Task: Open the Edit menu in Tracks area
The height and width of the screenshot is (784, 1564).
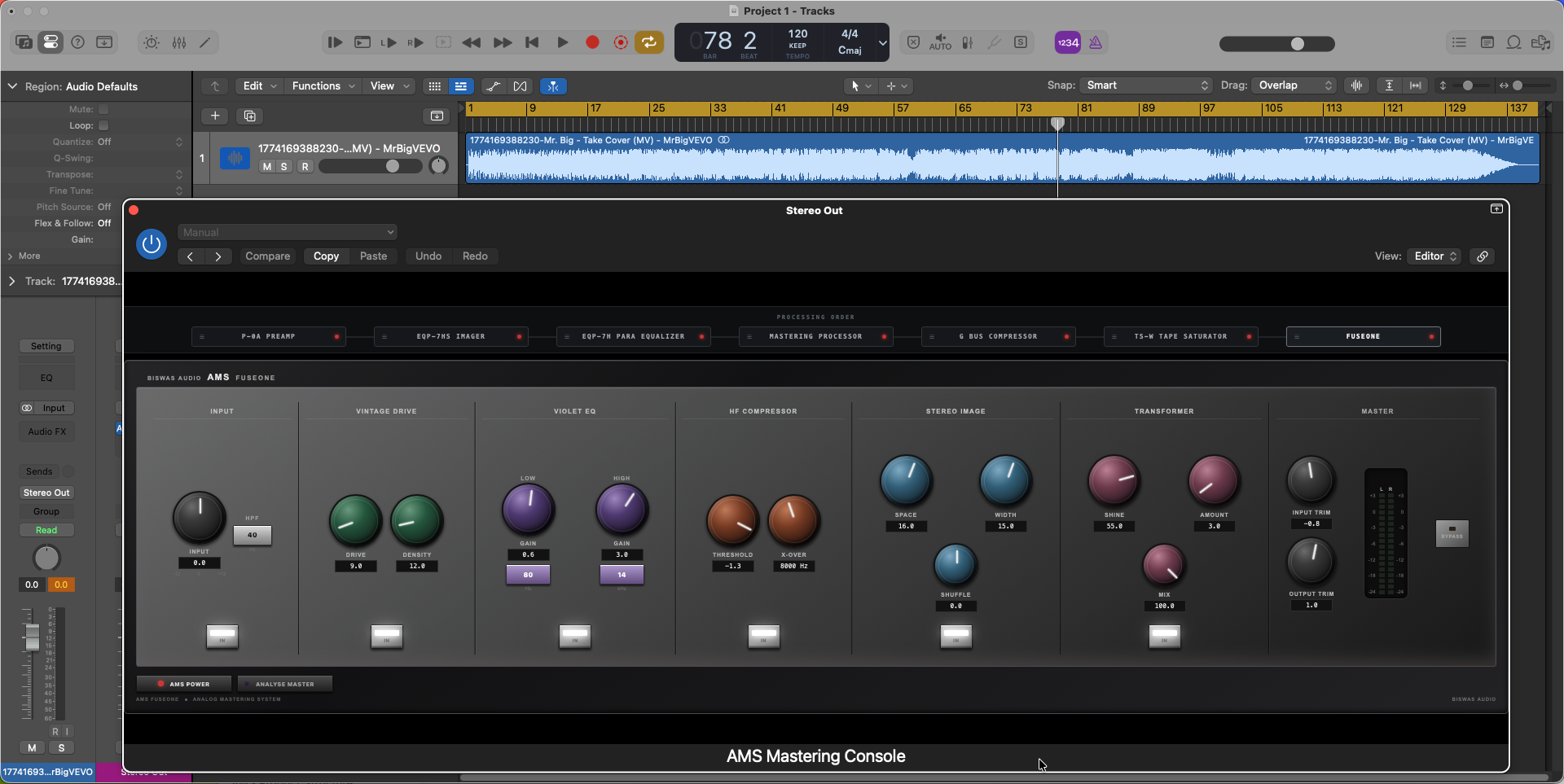Action: click(260, 85)
